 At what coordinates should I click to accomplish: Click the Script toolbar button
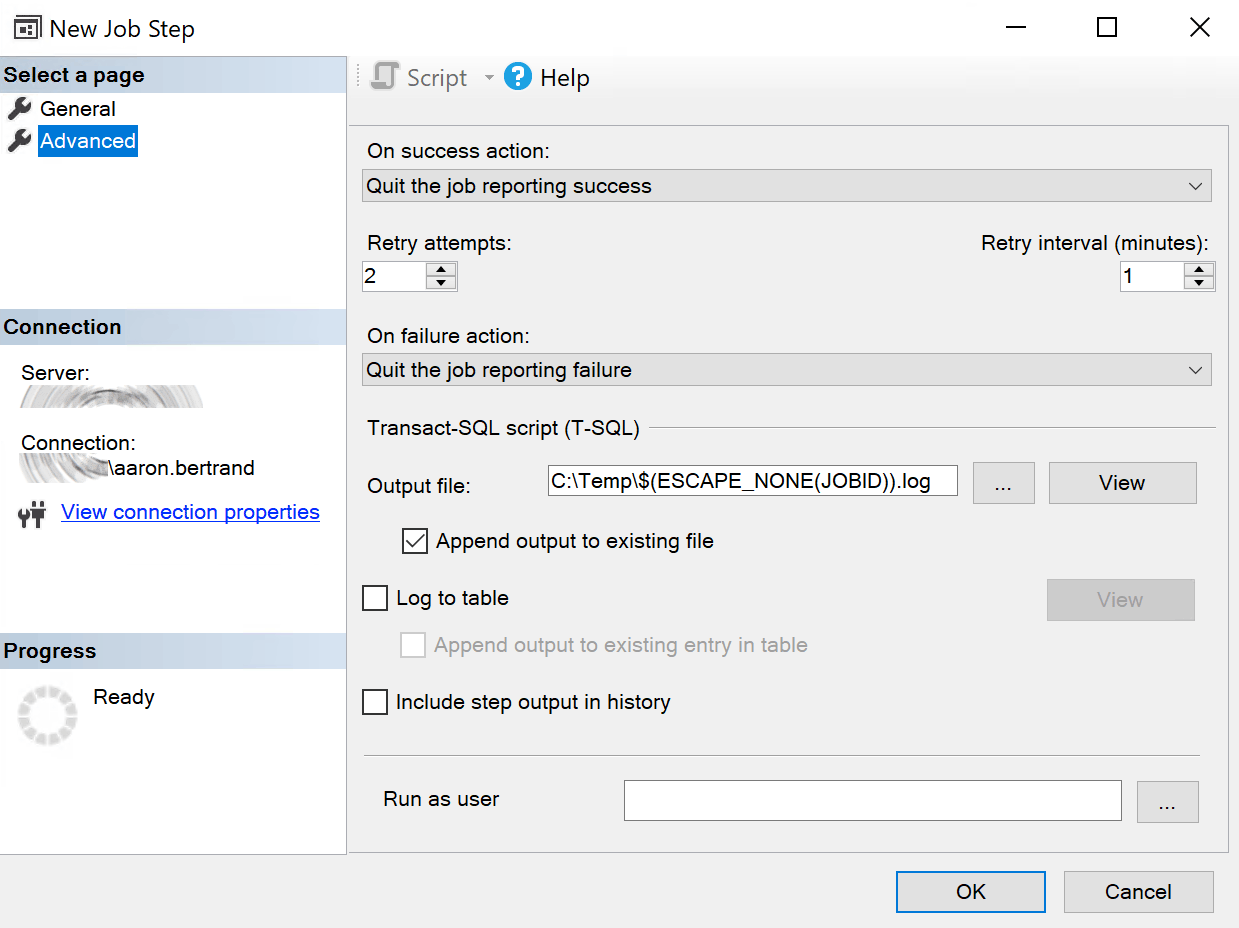coord(419,78)
